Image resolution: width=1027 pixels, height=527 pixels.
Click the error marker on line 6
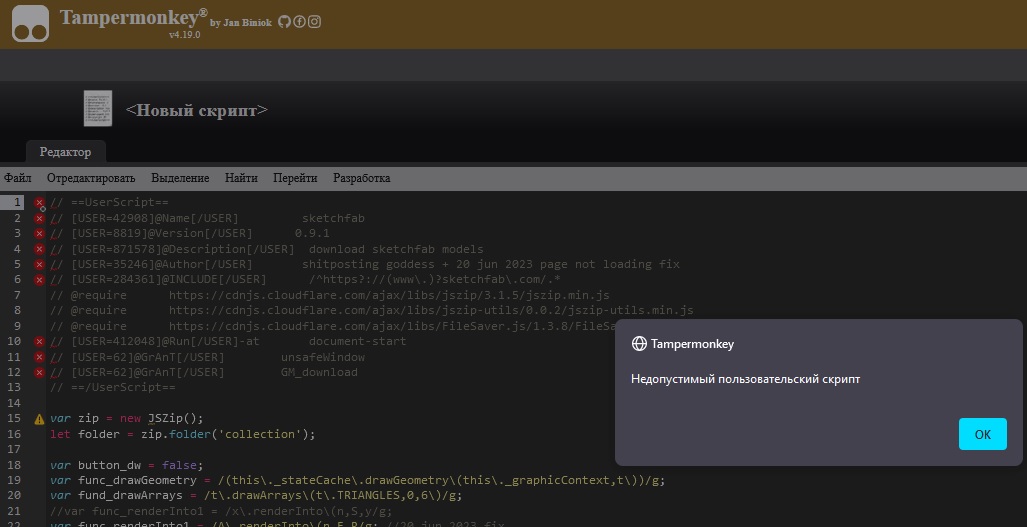point(39,280)
